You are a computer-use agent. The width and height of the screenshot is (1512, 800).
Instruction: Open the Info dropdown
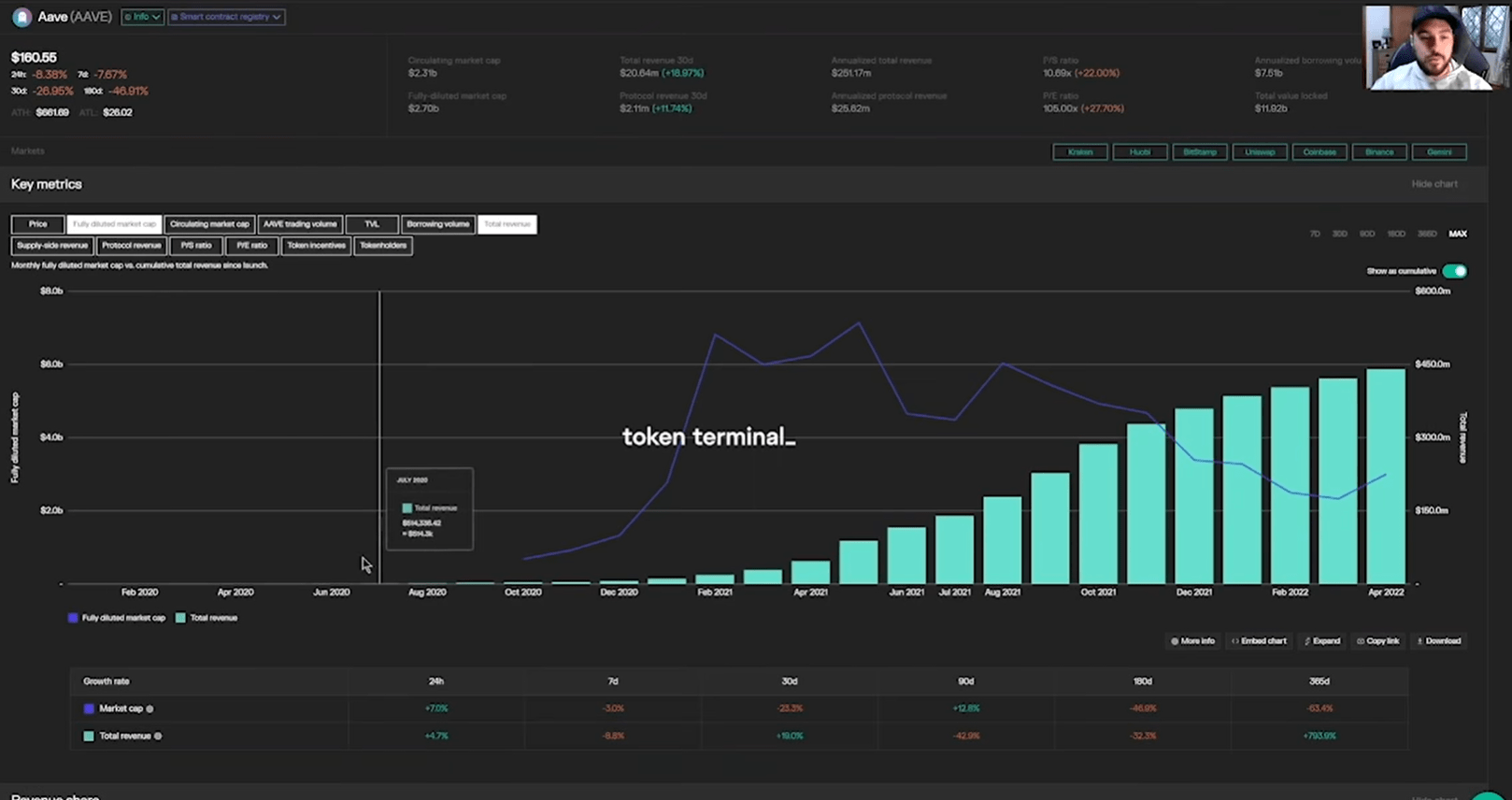point(143,17)
